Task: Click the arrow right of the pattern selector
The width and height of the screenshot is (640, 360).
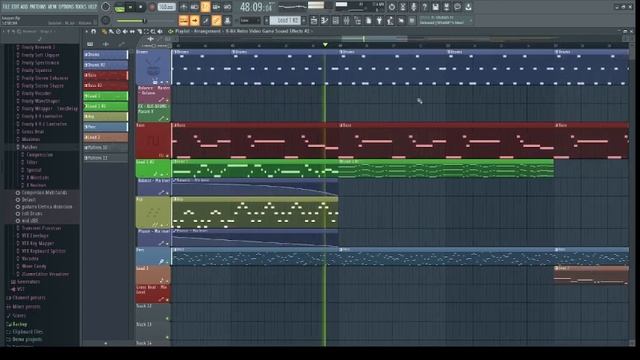Action: pos(304,20)
